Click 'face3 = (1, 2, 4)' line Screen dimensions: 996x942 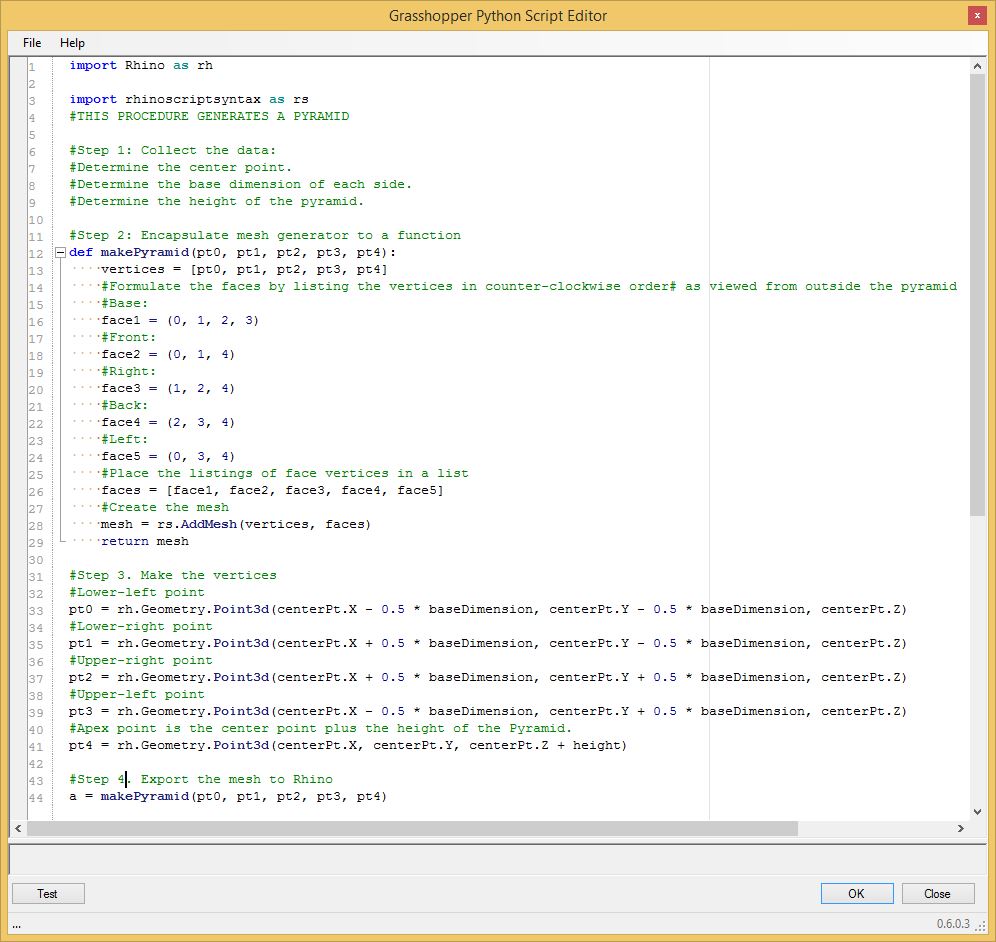(168, 389)
